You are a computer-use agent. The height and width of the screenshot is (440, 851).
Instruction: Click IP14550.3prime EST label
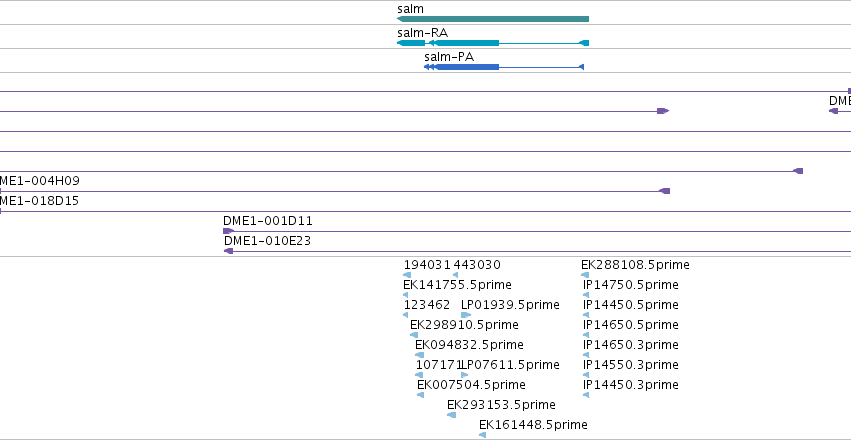pos(631,365)
